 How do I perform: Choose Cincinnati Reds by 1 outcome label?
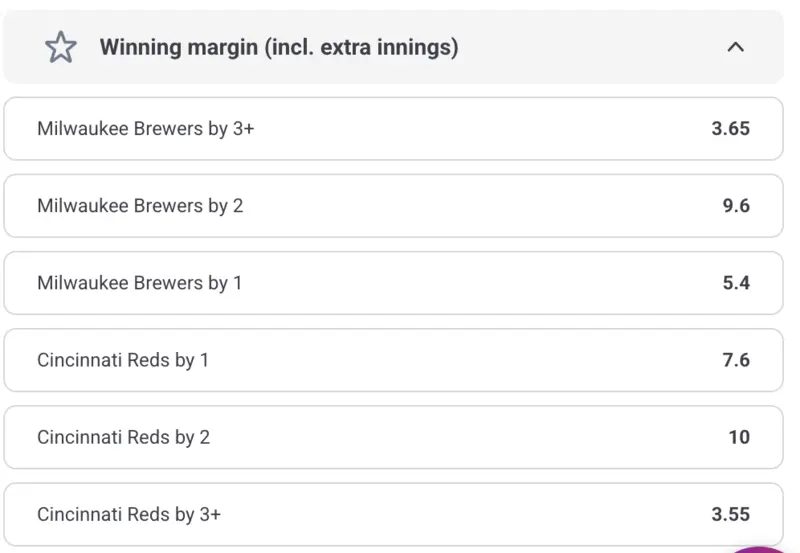pos(123,360)
